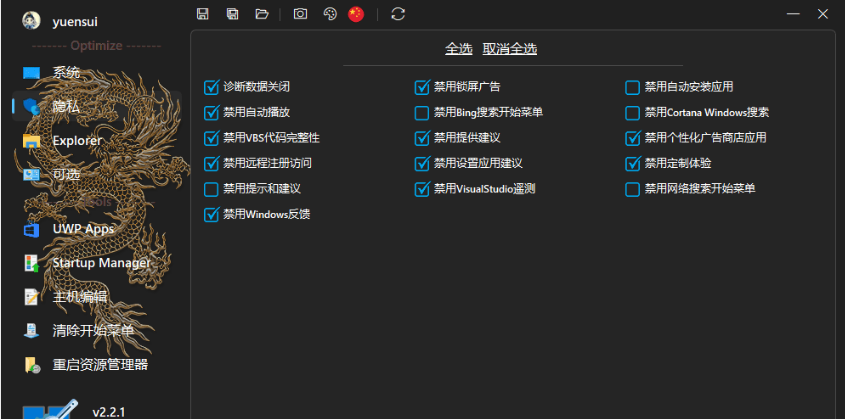Close the application window
This screenshot has width=845, height=419.
823,14
